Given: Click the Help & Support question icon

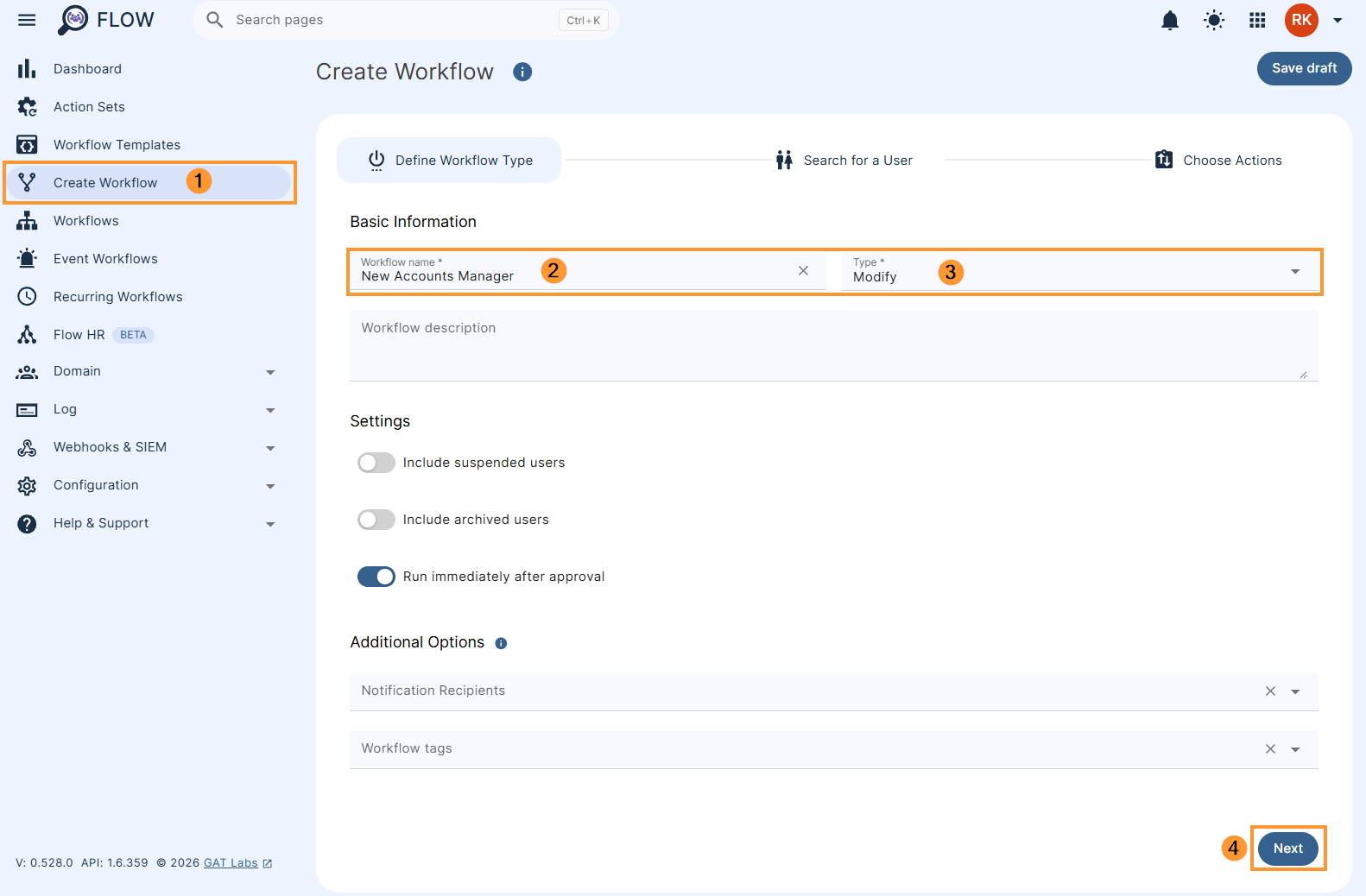Looking at the screenshot, I should [27, 524].
